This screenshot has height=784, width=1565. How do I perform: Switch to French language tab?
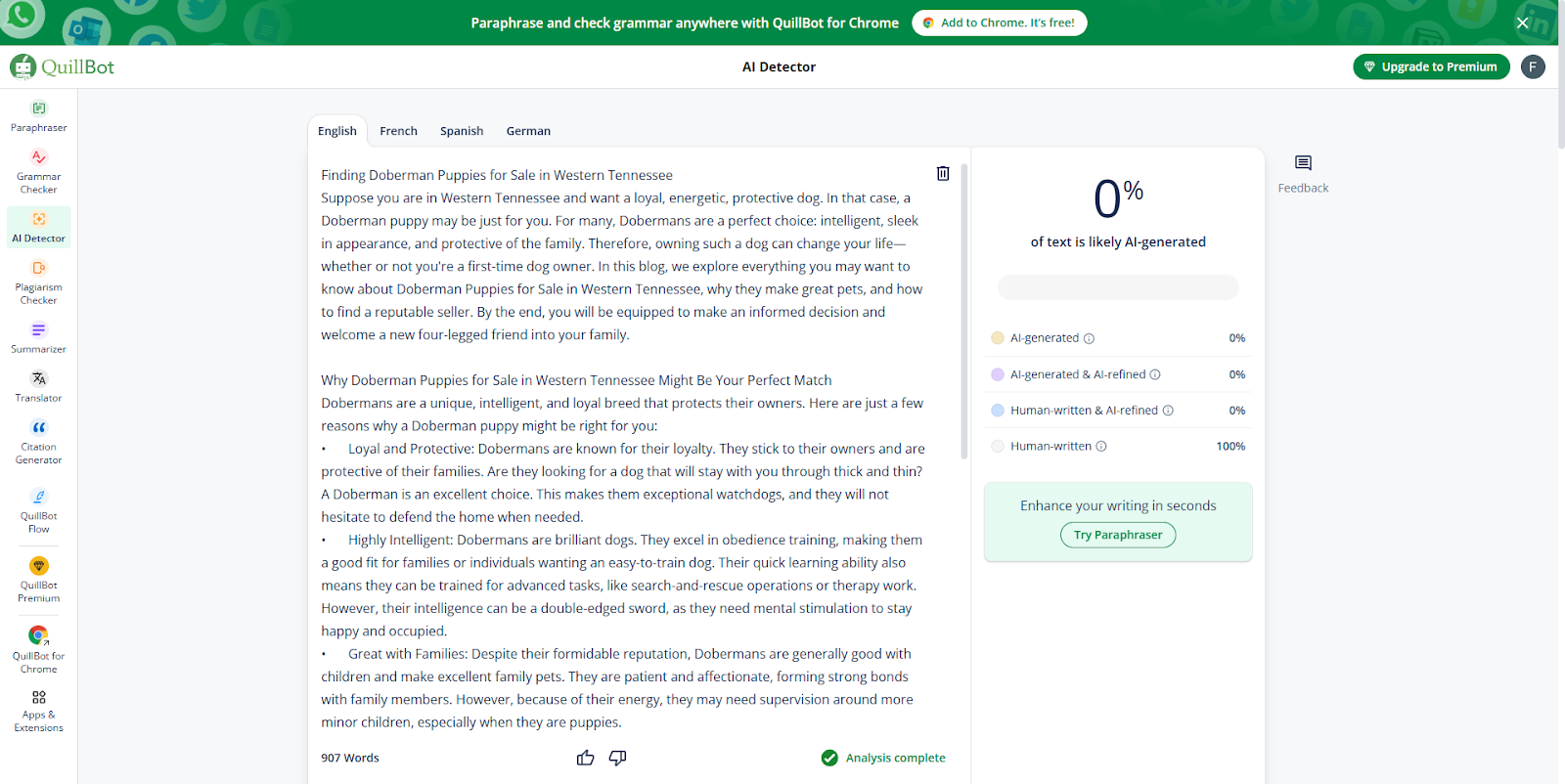pos(398,131)
